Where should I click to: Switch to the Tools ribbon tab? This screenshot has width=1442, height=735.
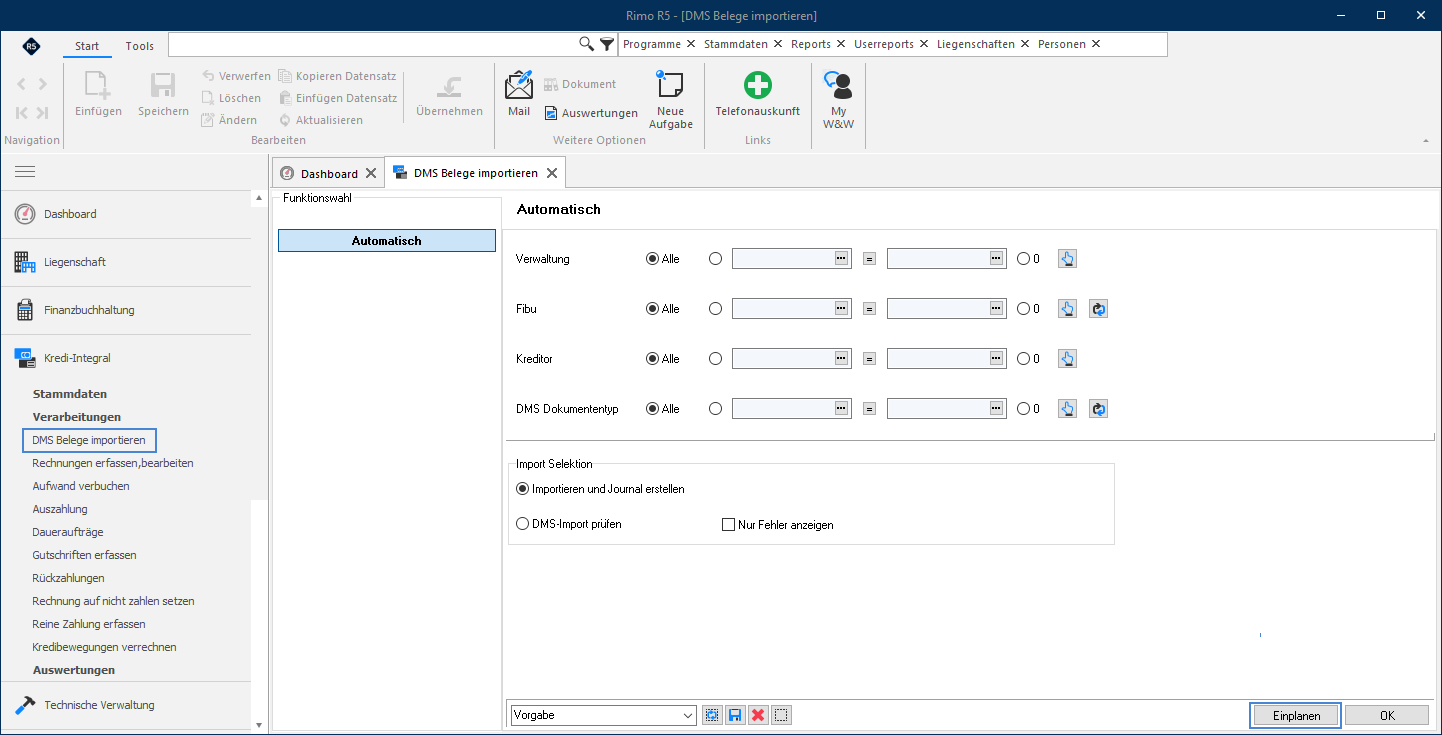pyautogui.click(x=140, y=46)
